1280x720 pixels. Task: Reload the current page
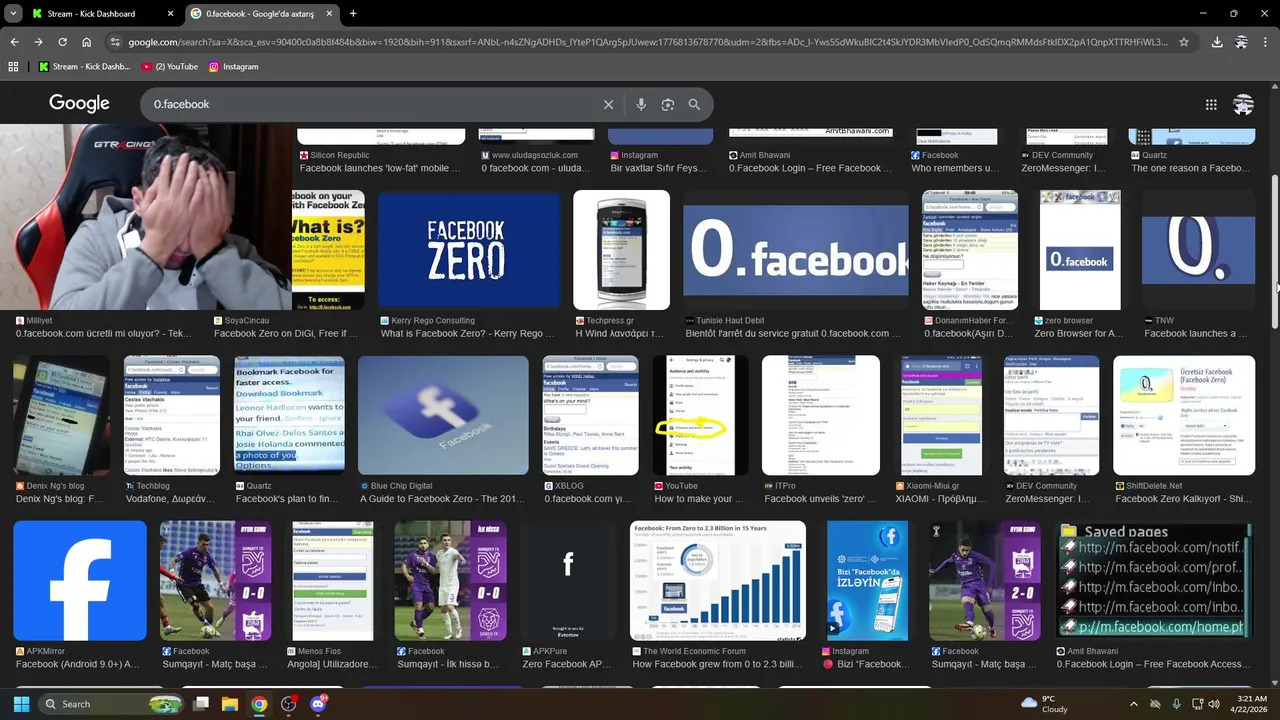pos(62,42)
